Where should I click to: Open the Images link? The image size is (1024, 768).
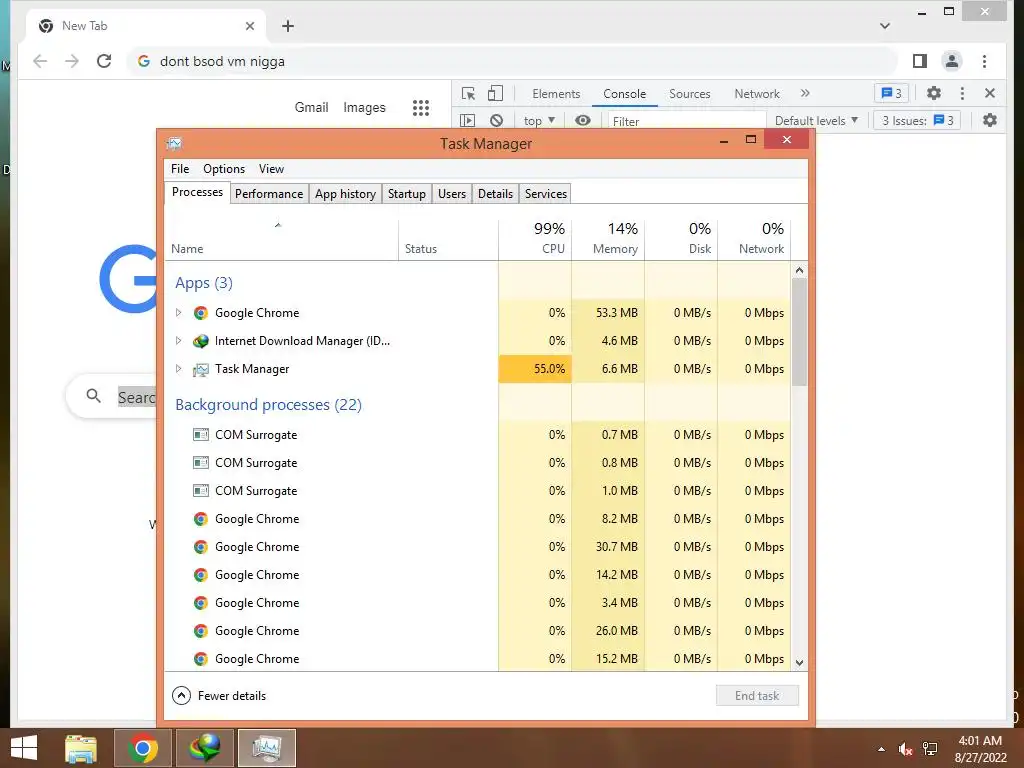coord(364,107)
